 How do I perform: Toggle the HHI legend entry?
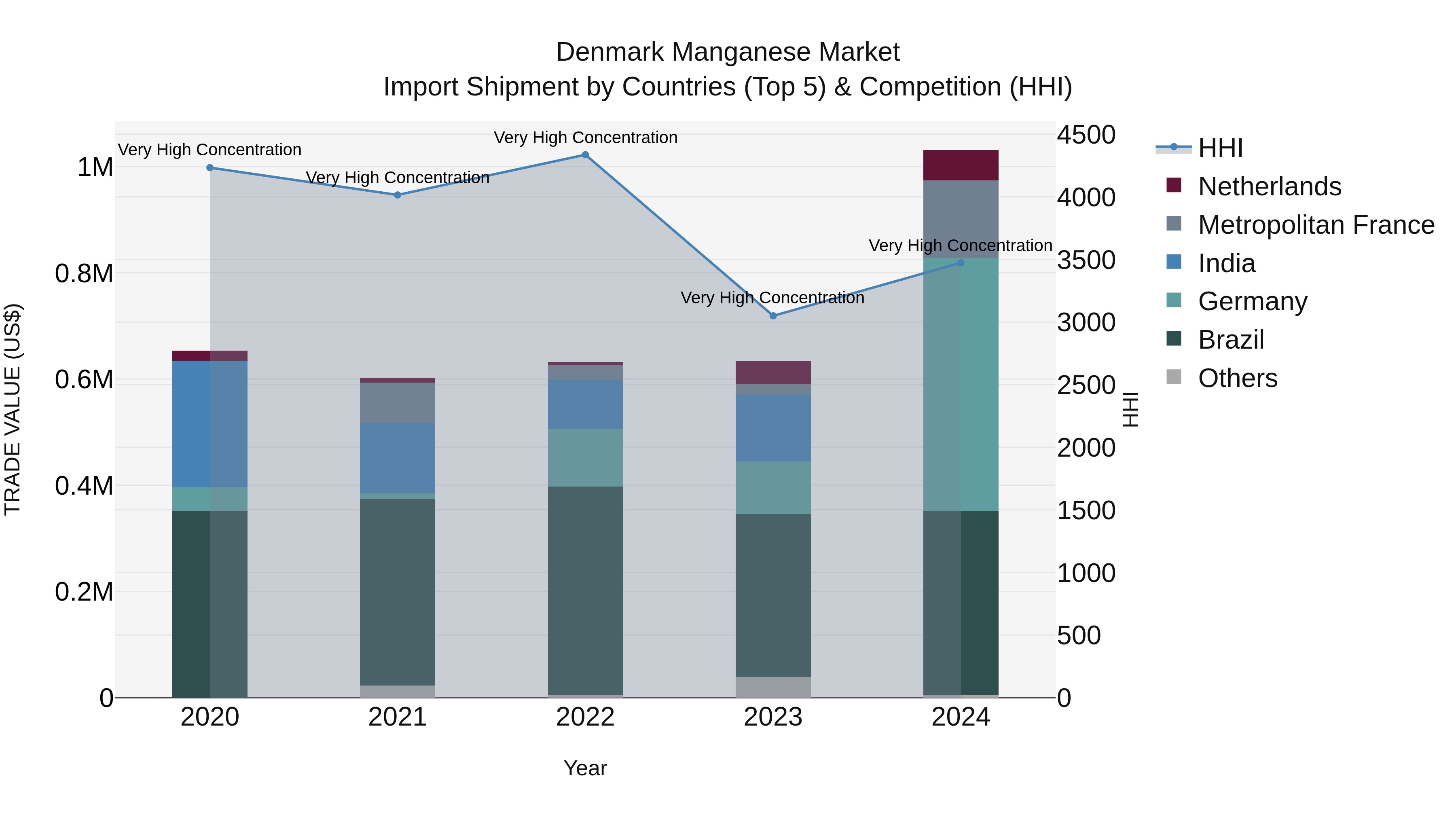tap(1200, 148)
